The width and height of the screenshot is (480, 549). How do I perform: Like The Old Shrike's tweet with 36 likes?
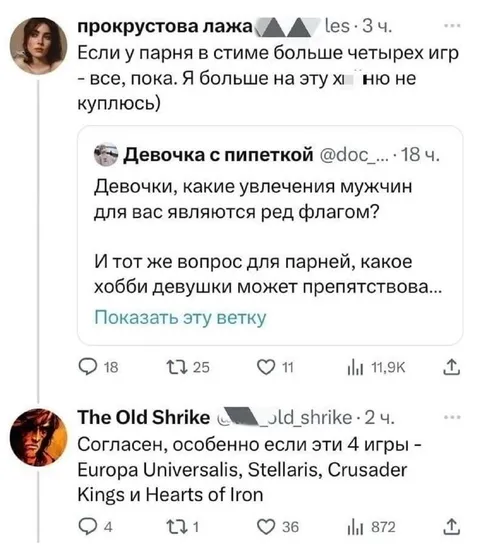pos(266,527)
